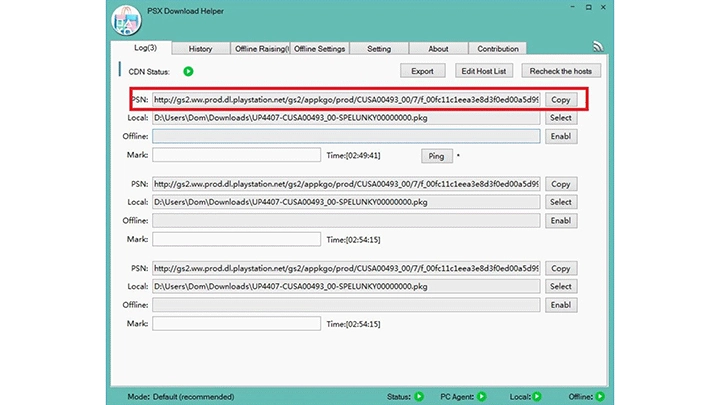Open the Offline Raising tab

tap(261, 49)
